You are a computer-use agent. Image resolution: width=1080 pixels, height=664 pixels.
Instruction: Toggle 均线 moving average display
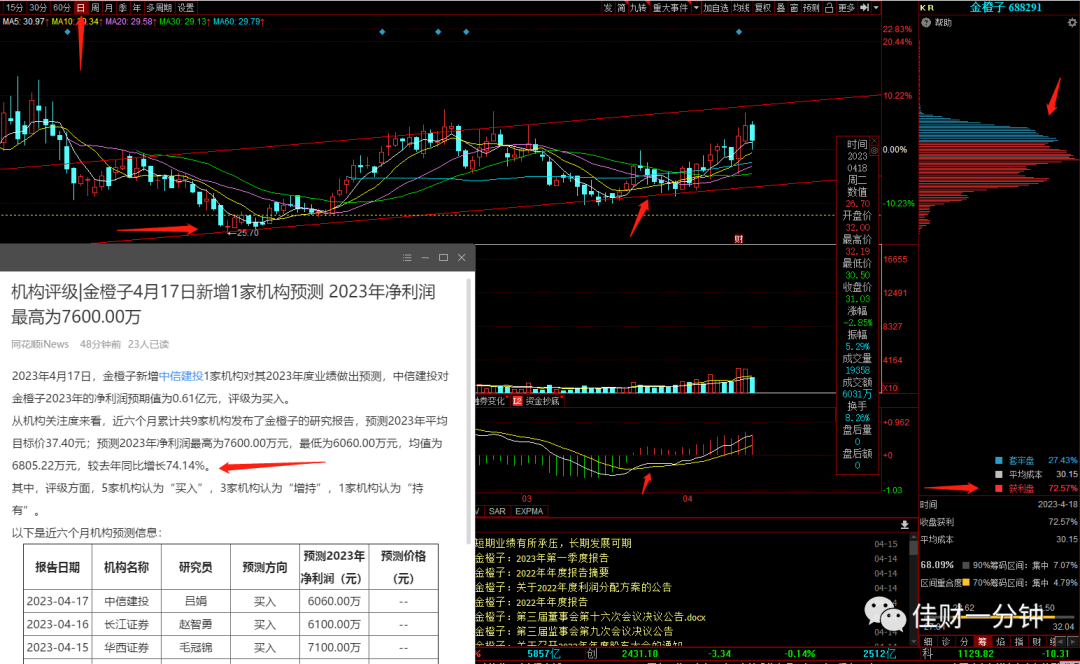(741, 8)
